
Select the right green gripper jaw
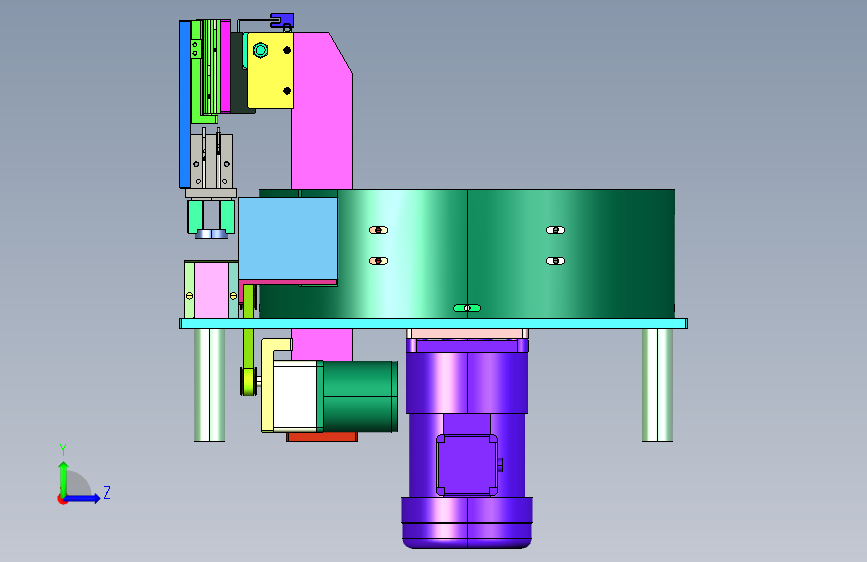[227, 216]
